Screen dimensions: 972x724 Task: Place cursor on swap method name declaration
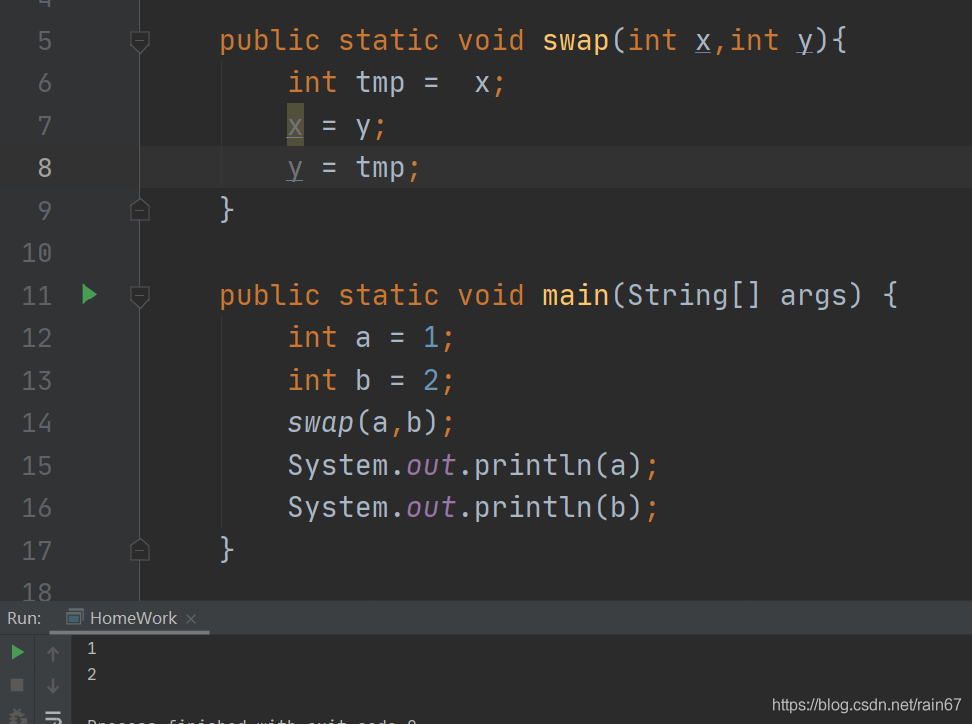(x=575, y=42)
